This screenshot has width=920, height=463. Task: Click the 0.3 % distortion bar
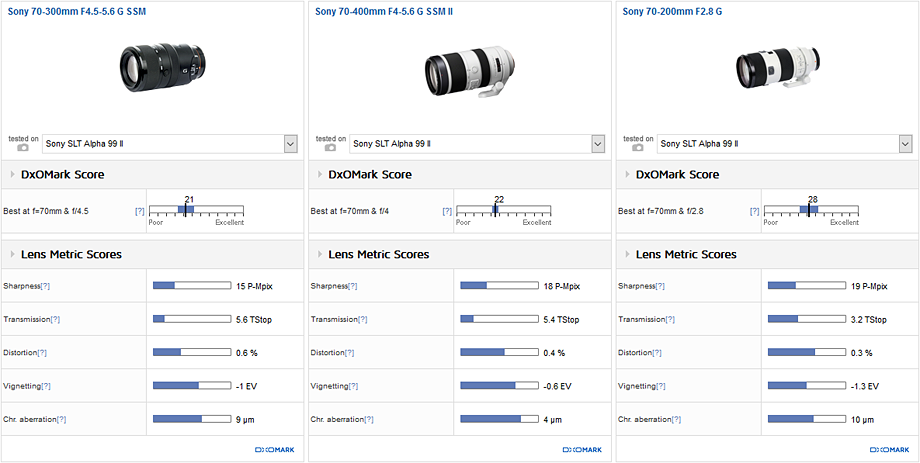click(x=807, y=353)
